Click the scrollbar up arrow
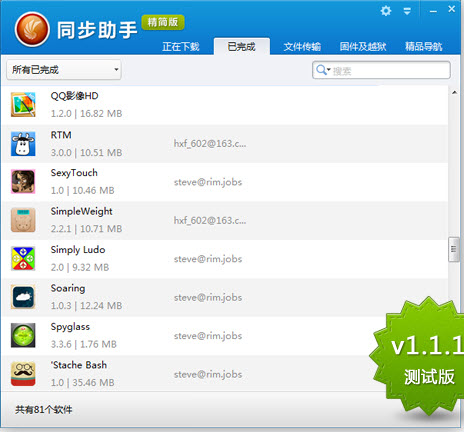The height and width of the screenshot is (432, 464). (454, 92)
